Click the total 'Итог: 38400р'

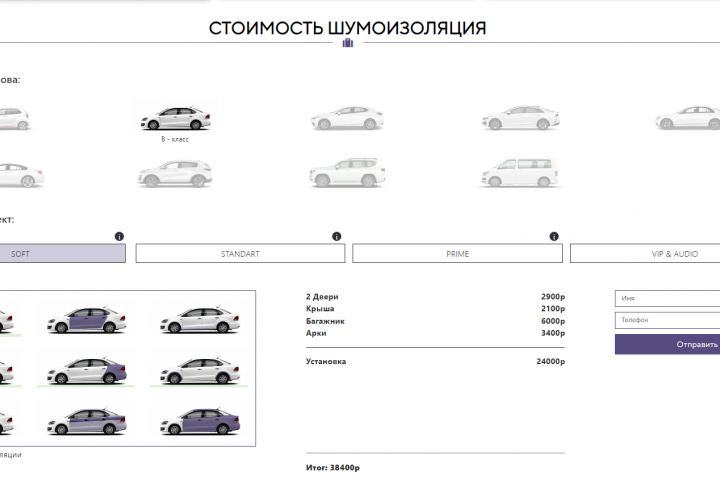pos(333,468)
